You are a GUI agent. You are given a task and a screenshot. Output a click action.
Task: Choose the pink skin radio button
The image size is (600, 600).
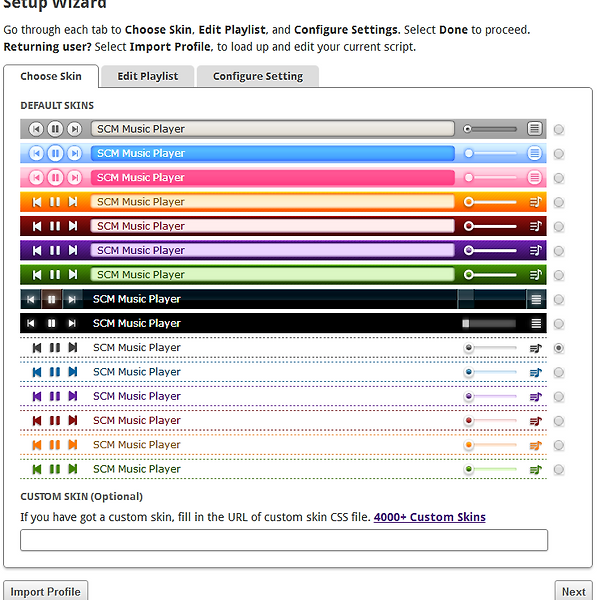click(558, 178)
